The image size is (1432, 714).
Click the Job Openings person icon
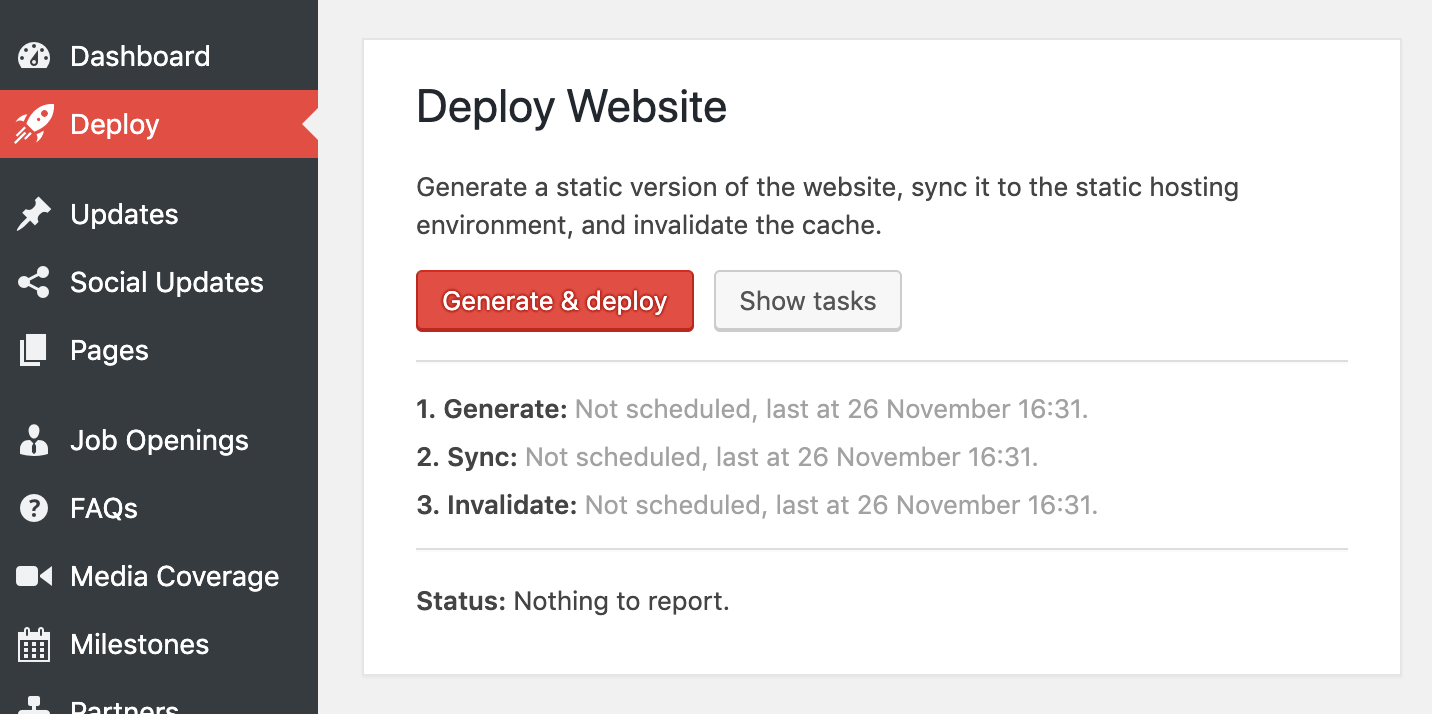coord(34,441)
